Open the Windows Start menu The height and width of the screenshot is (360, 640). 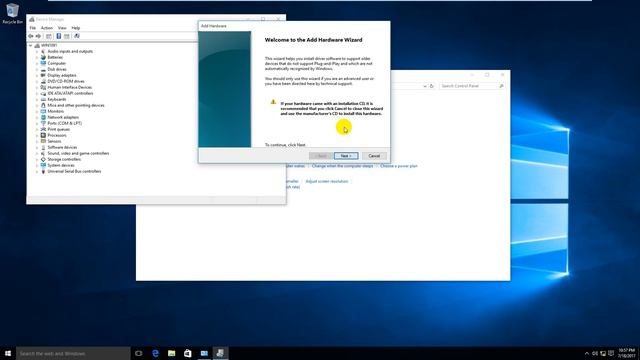[x=8, y=353]
